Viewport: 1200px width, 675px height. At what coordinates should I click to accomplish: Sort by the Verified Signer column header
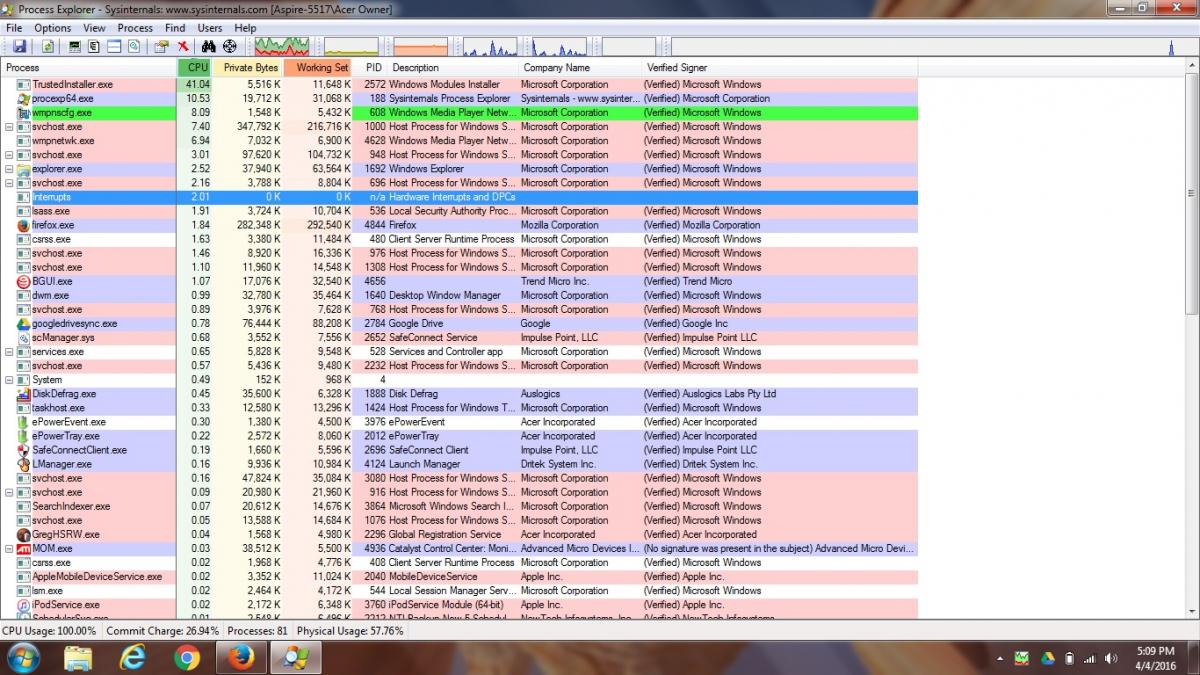point(780,68)
